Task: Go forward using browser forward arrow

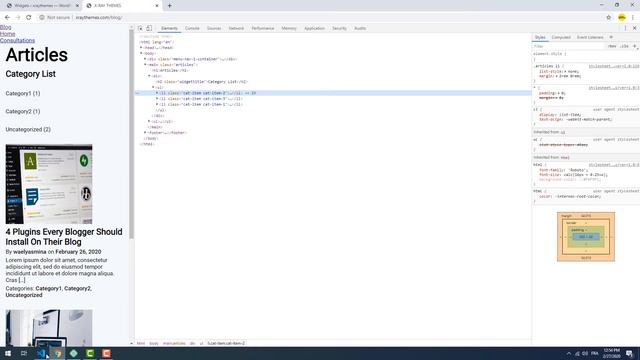Action: click(18, 17)
